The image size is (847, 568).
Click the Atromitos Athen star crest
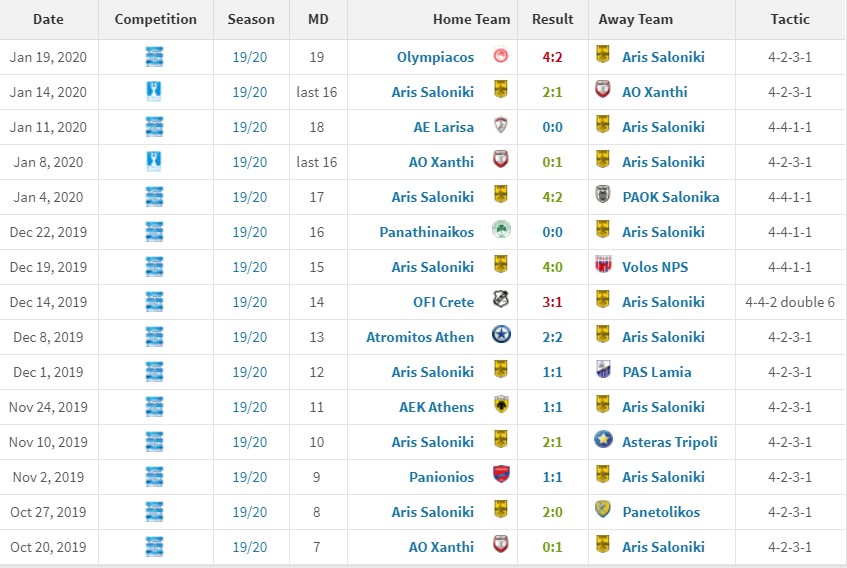point(501,335)
